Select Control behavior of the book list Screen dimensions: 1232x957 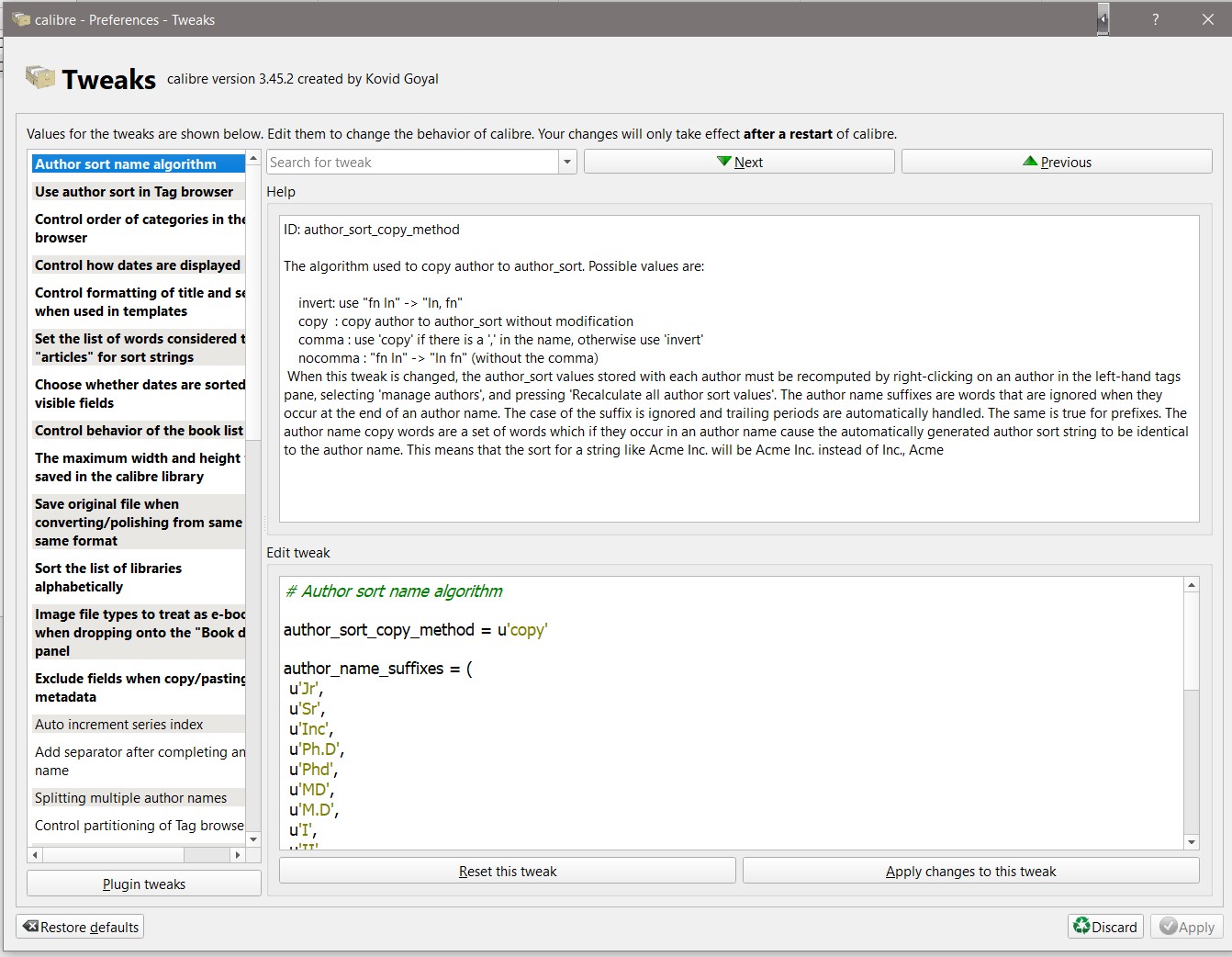138,430
